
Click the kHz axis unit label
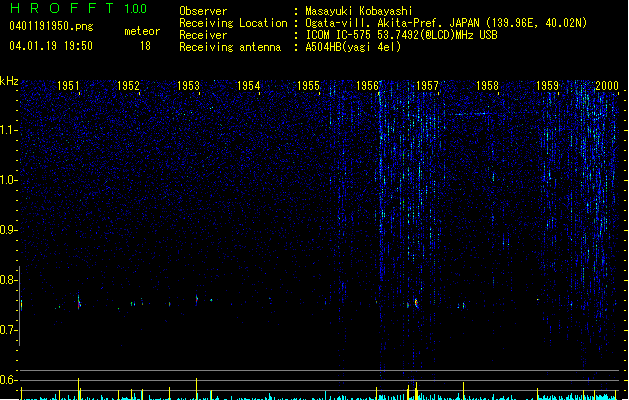[x=9, y=81]
